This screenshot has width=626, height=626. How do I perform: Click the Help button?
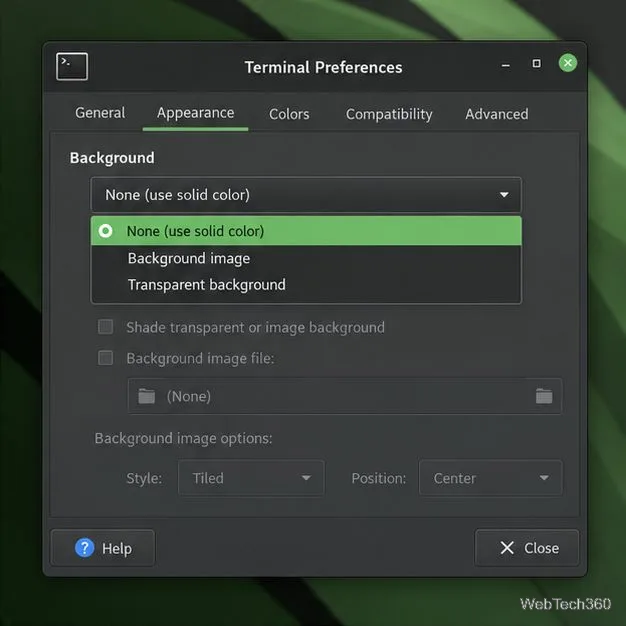pos(103,548)
